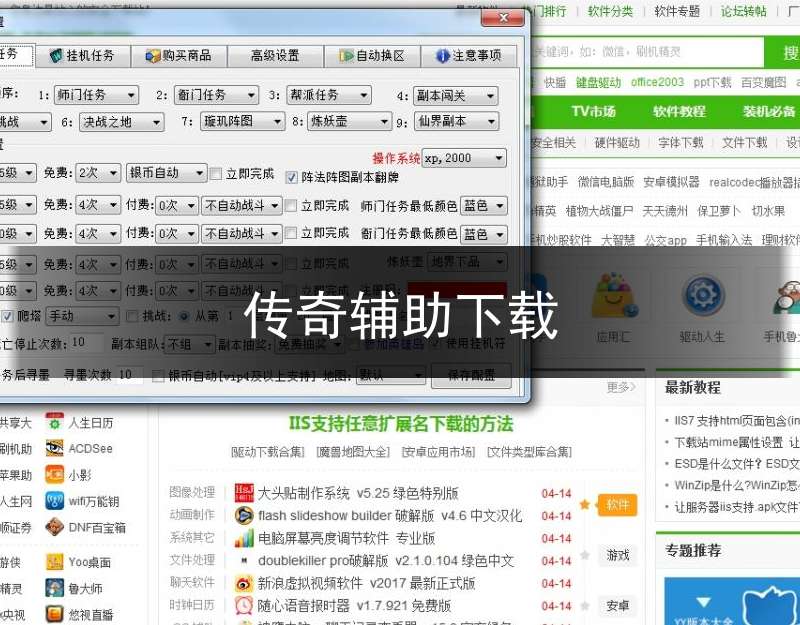Click the star icon beside 软件 tab
The image size is (800, 625).
click(585, 505)
